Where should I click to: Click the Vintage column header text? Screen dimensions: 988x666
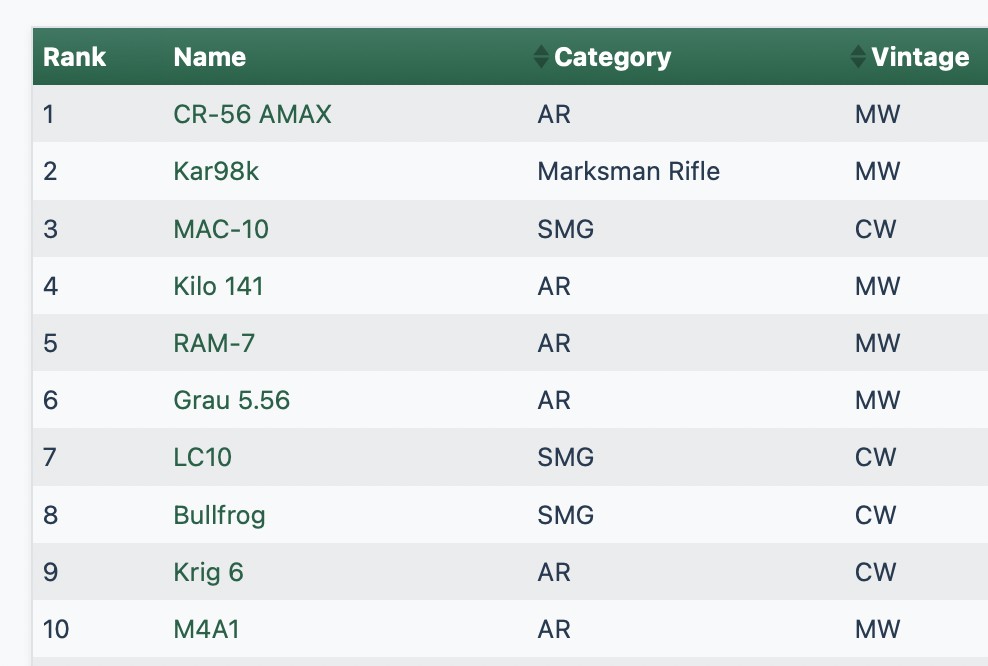tap(920, 57)
